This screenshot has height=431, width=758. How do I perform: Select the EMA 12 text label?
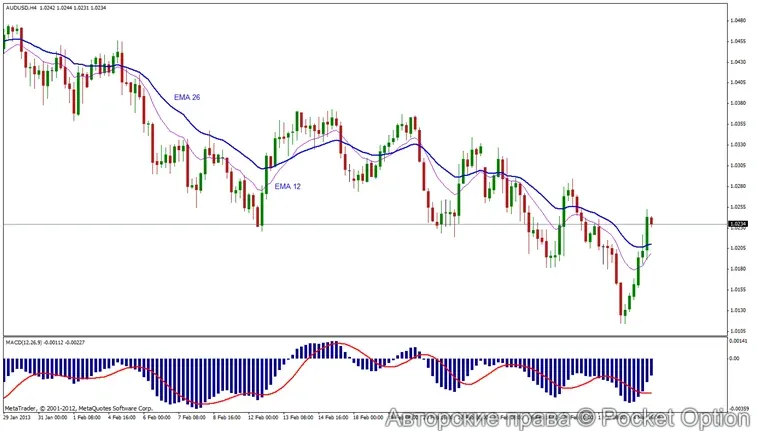click(x=288, y=186)
